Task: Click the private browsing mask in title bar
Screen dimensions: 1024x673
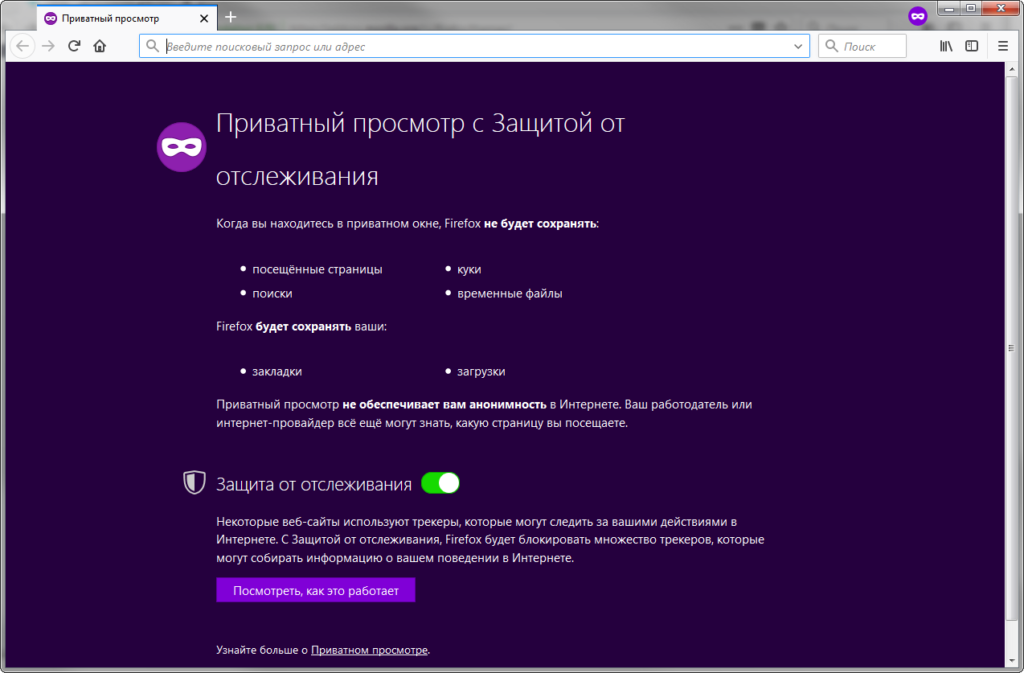Action: point(918,16)
